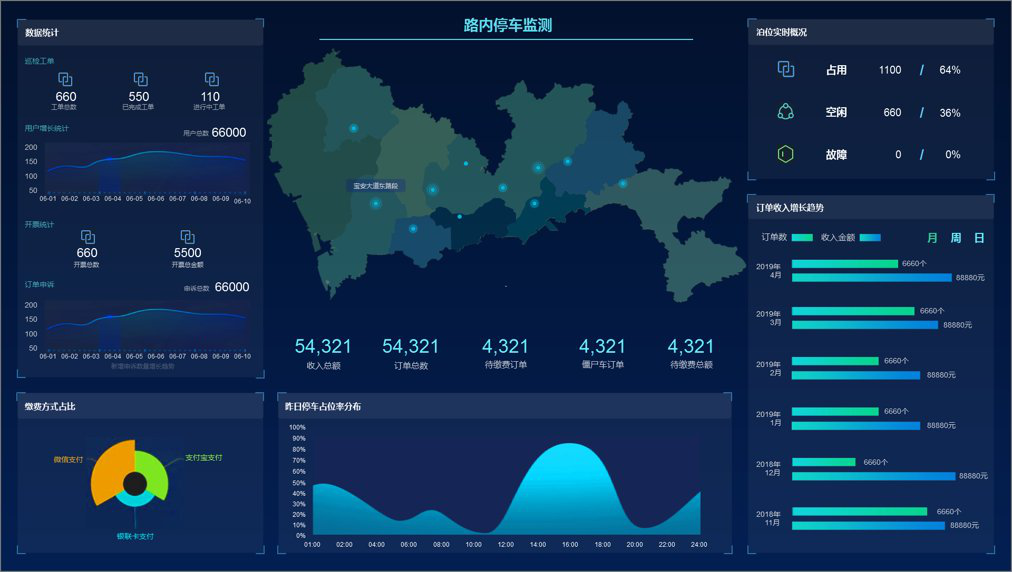Switch trend view to 周 tab
1012x572 pixels.
pos(955,238)
